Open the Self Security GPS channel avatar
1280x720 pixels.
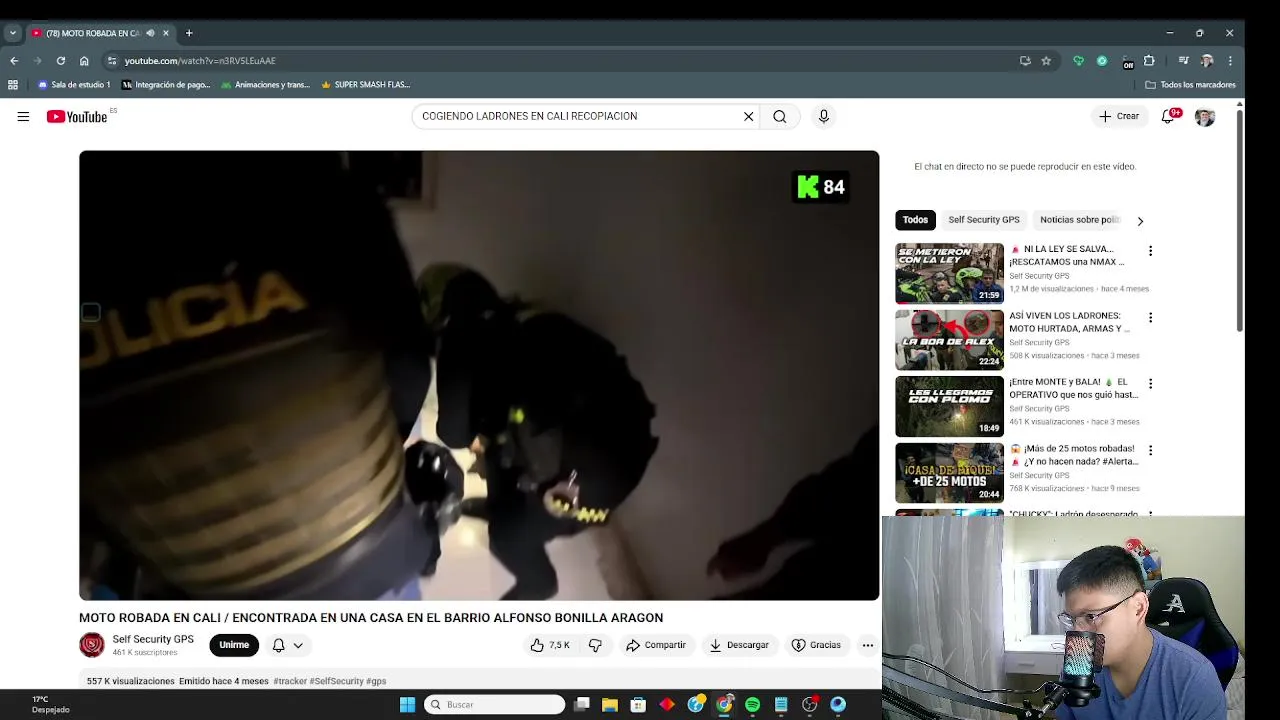(x=92, y=645)
